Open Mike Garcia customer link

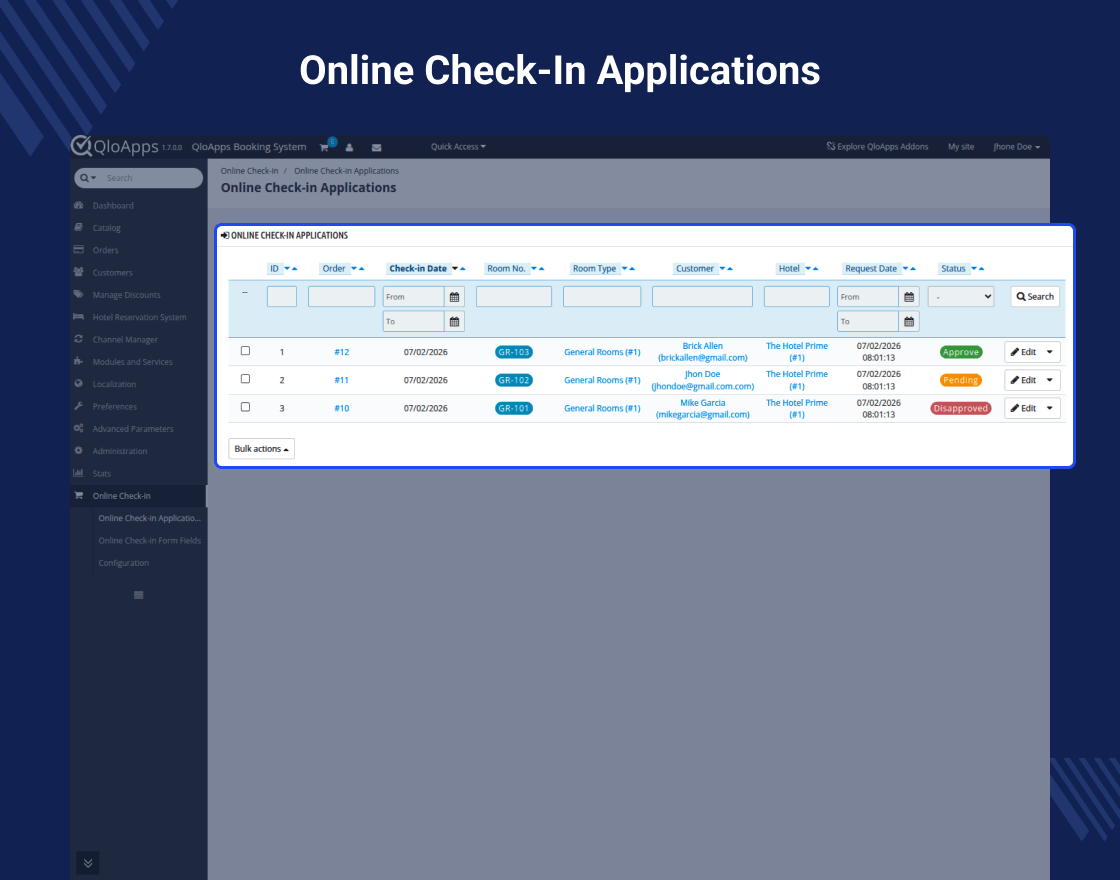(703, 409)
